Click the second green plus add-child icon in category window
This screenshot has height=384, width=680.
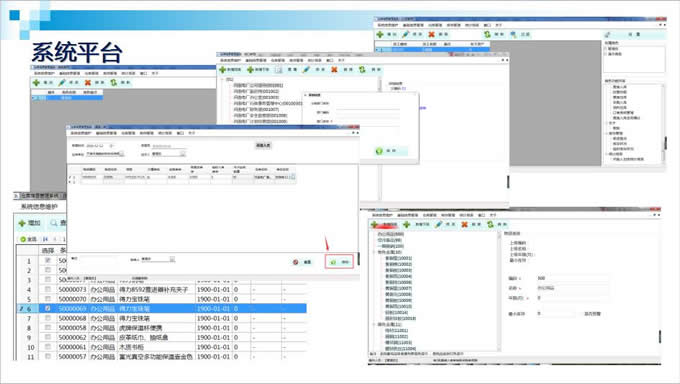(x=406, y=224)
